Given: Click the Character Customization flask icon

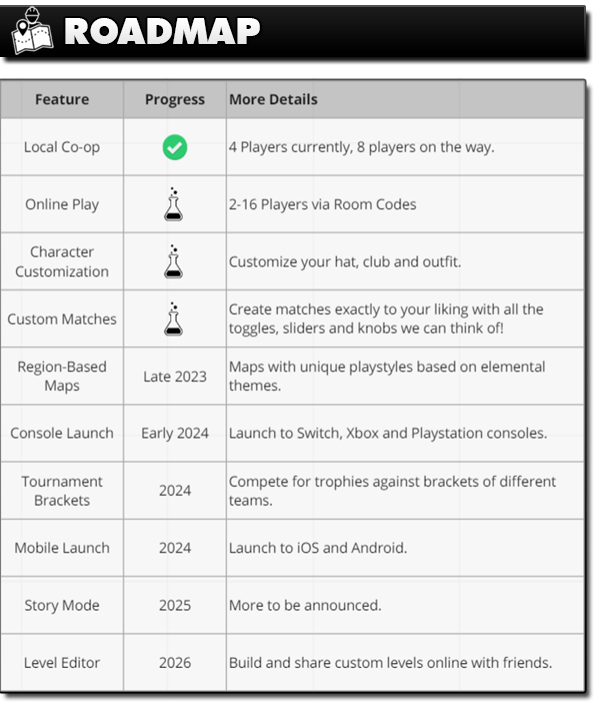Looking at the screenshot, I should coord(174,262).
